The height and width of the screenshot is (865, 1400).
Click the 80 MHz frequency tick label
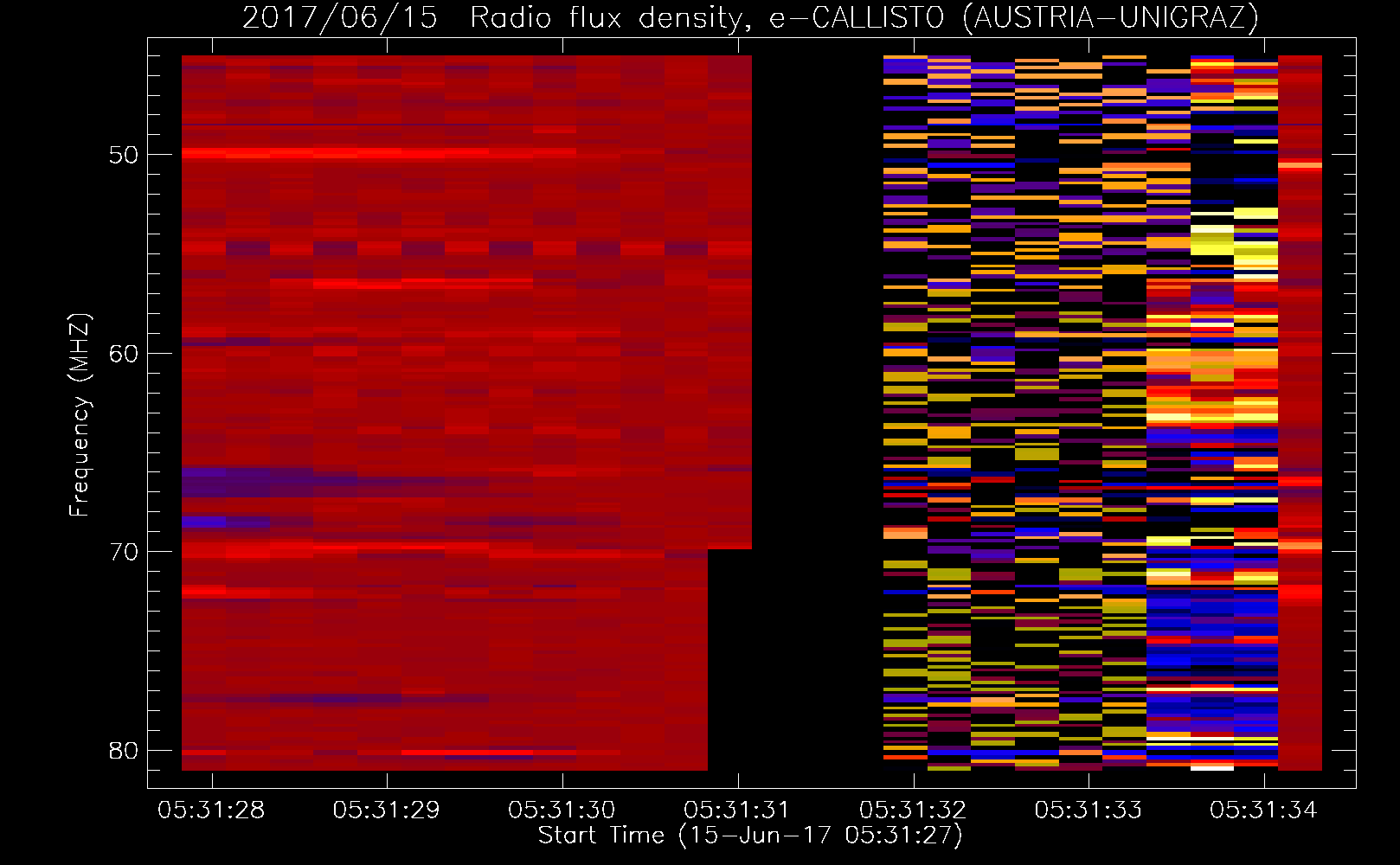124,751
